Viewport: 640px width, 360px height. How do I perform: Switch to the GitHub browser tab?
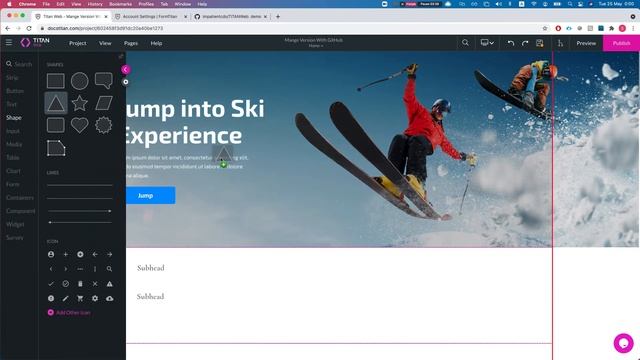[230, 16]
